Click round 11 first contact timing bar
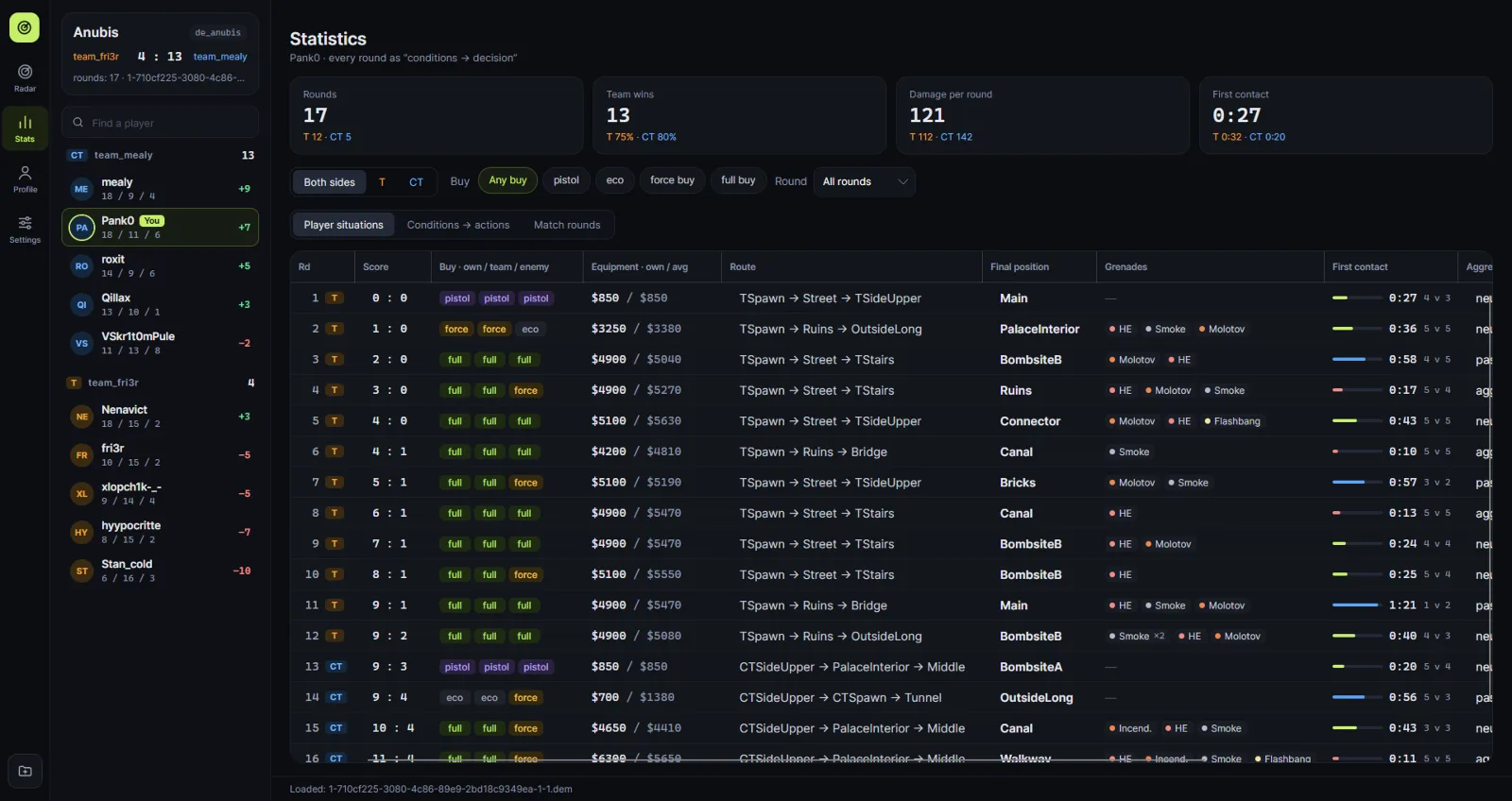The image size is (1512, 801). click(1357, 605)
